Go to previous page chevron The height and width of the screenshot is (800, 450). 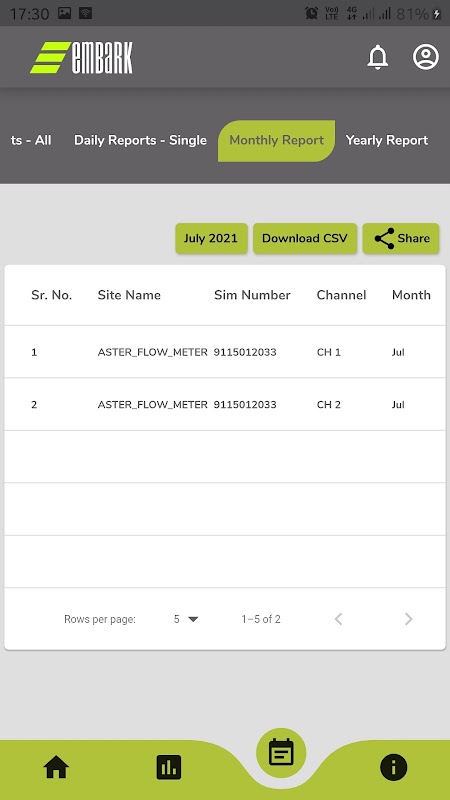pyautogui.click(x=338, y=619)
